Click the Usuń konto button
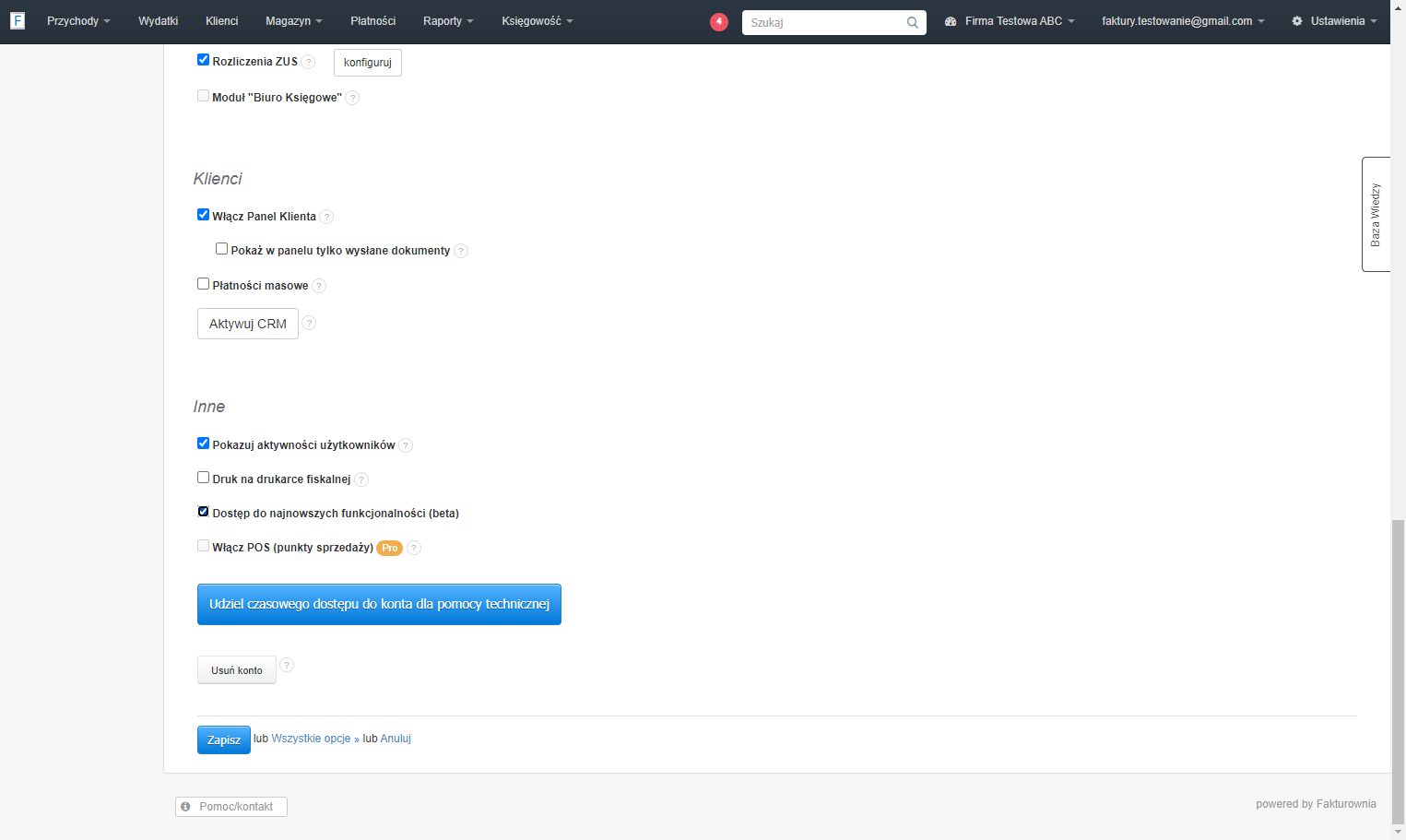The image size is (1406, 840). [x=237, y=670]
